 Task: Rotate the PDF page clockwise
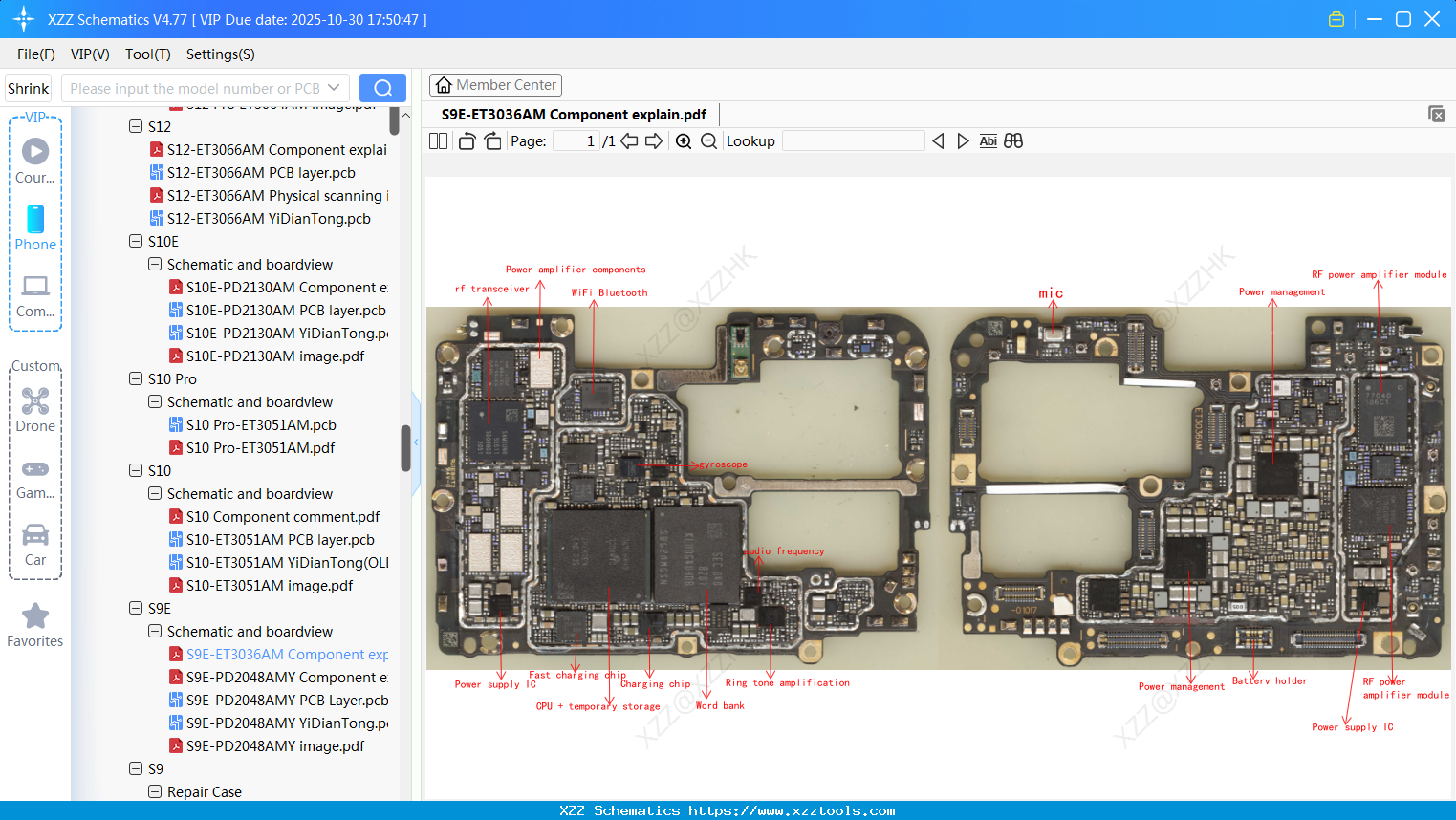[x=491, y=140]
